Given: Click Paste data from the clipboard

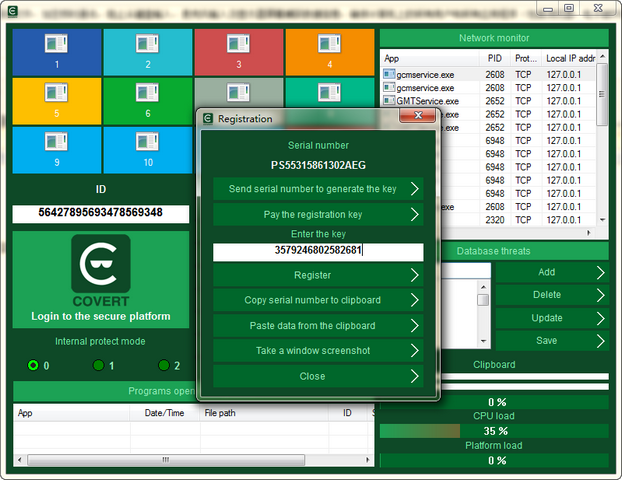Looking at the screenshot, I should coord(318,325).
